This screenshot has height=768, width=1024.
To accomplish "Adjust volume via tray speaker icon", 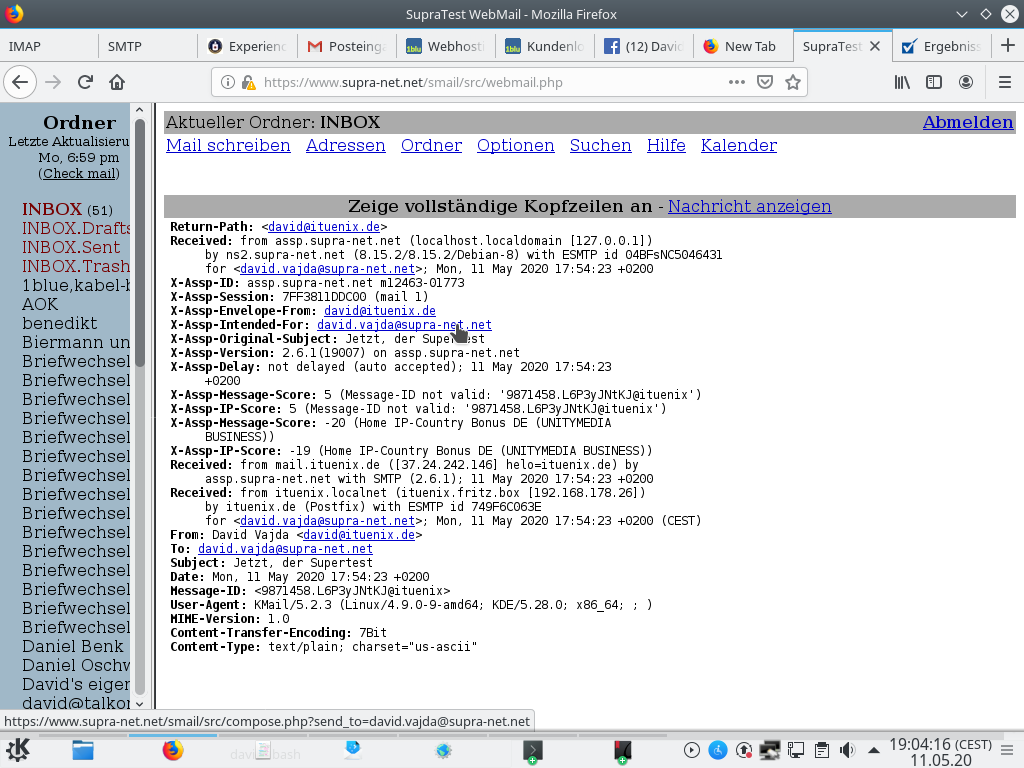I will [x=847, y=750].
